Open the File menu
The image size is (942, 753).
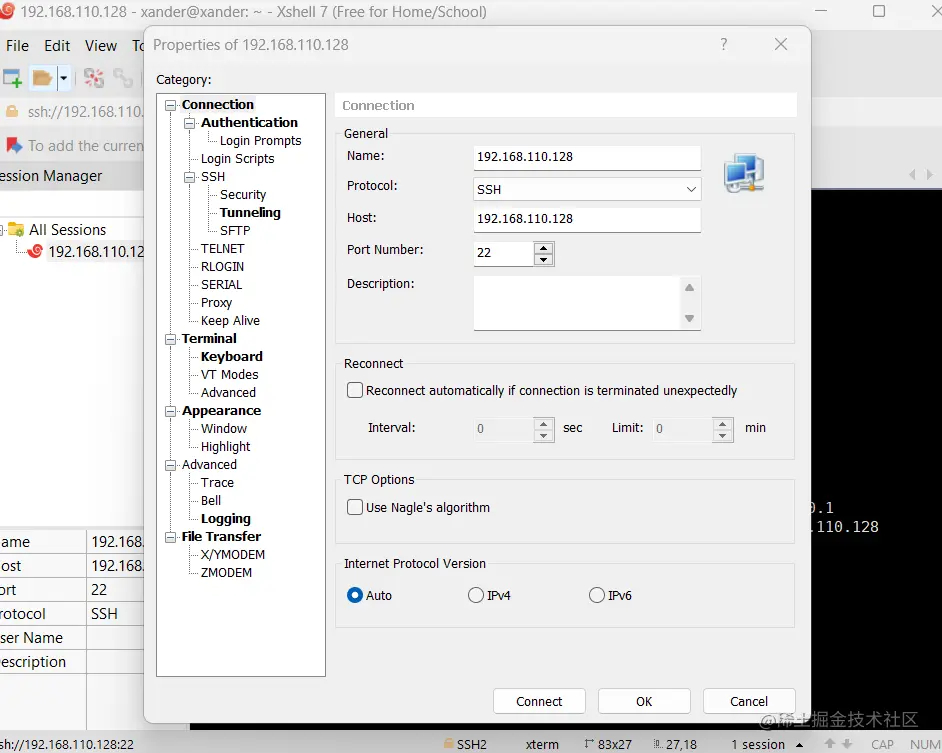[x=17, y=46]
